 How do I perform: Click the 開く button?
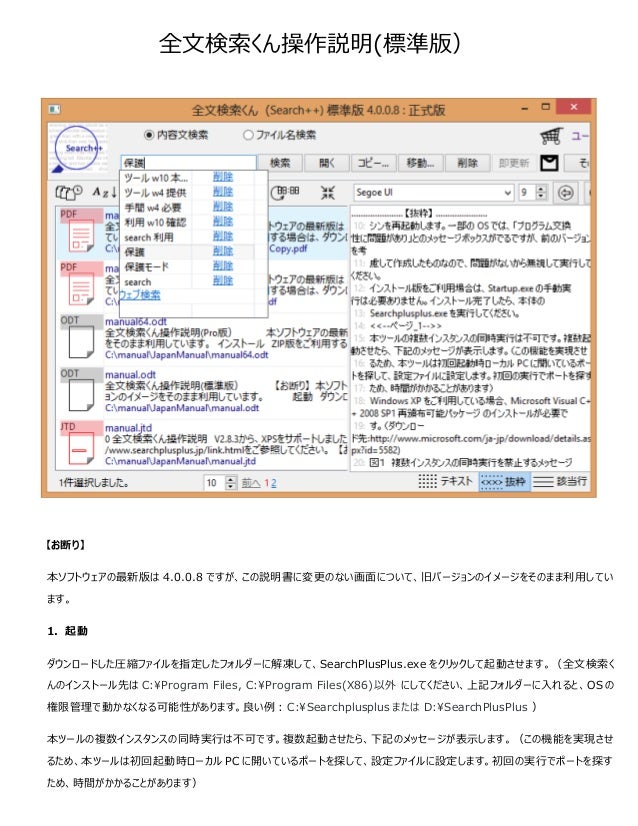click(327, 163)
